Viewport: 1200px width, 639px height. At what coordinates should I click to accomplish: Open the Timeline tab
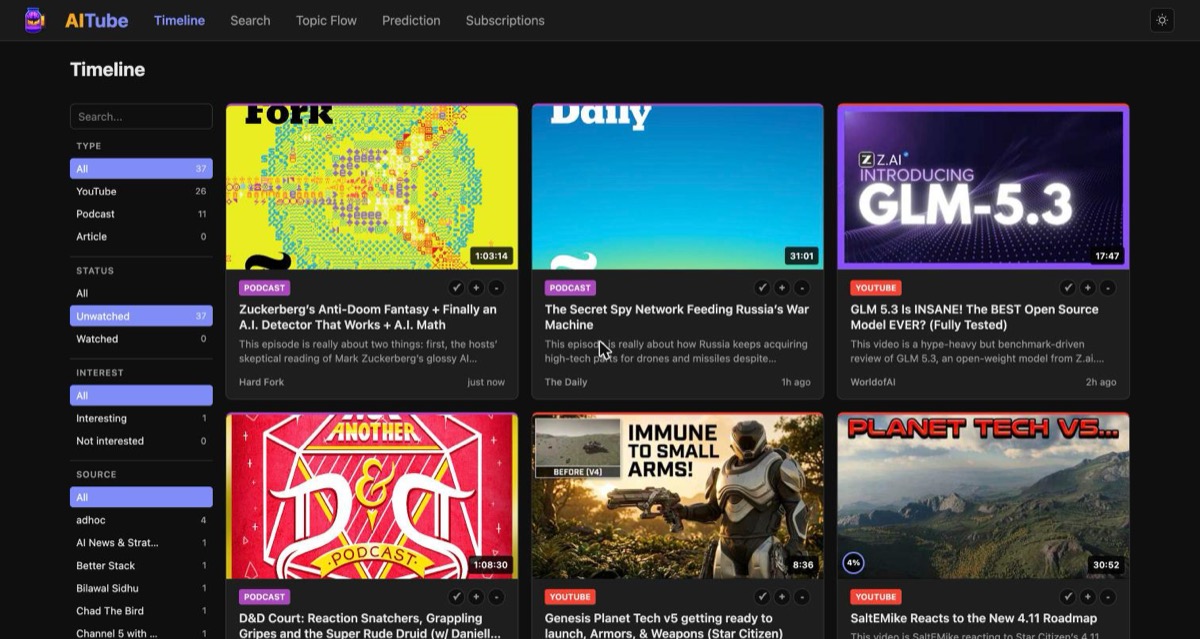[x=179, y=20]
